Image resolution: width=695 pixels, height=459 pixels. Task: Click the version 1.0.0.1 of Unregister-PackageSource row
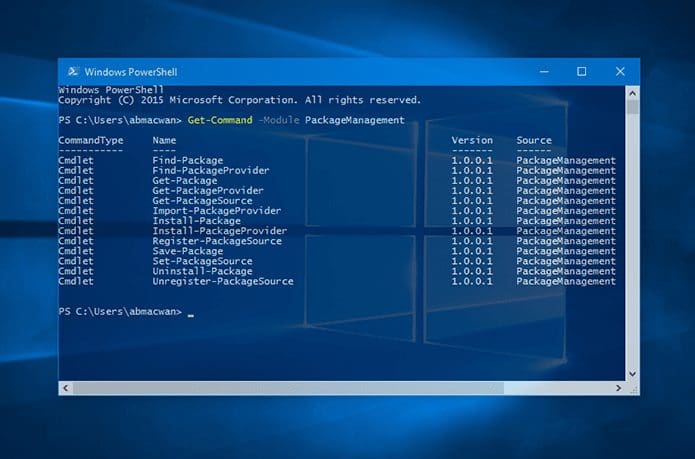(x=472, y=281)
